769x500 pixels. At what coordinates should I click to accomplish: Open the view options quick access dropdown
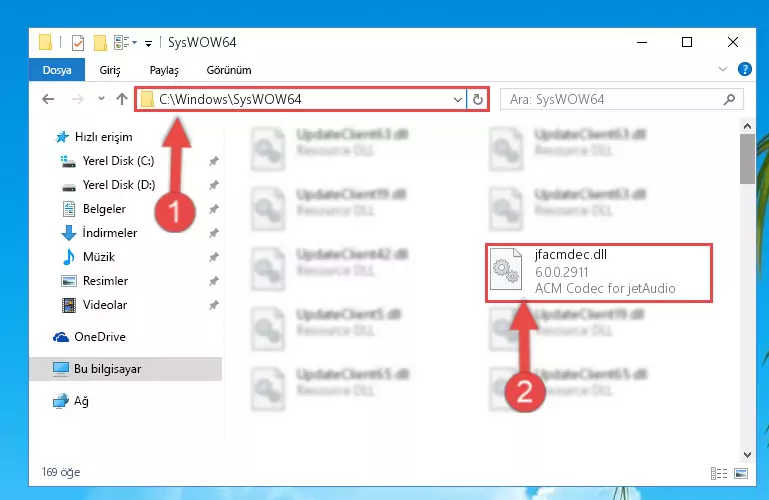pos(125,43)
